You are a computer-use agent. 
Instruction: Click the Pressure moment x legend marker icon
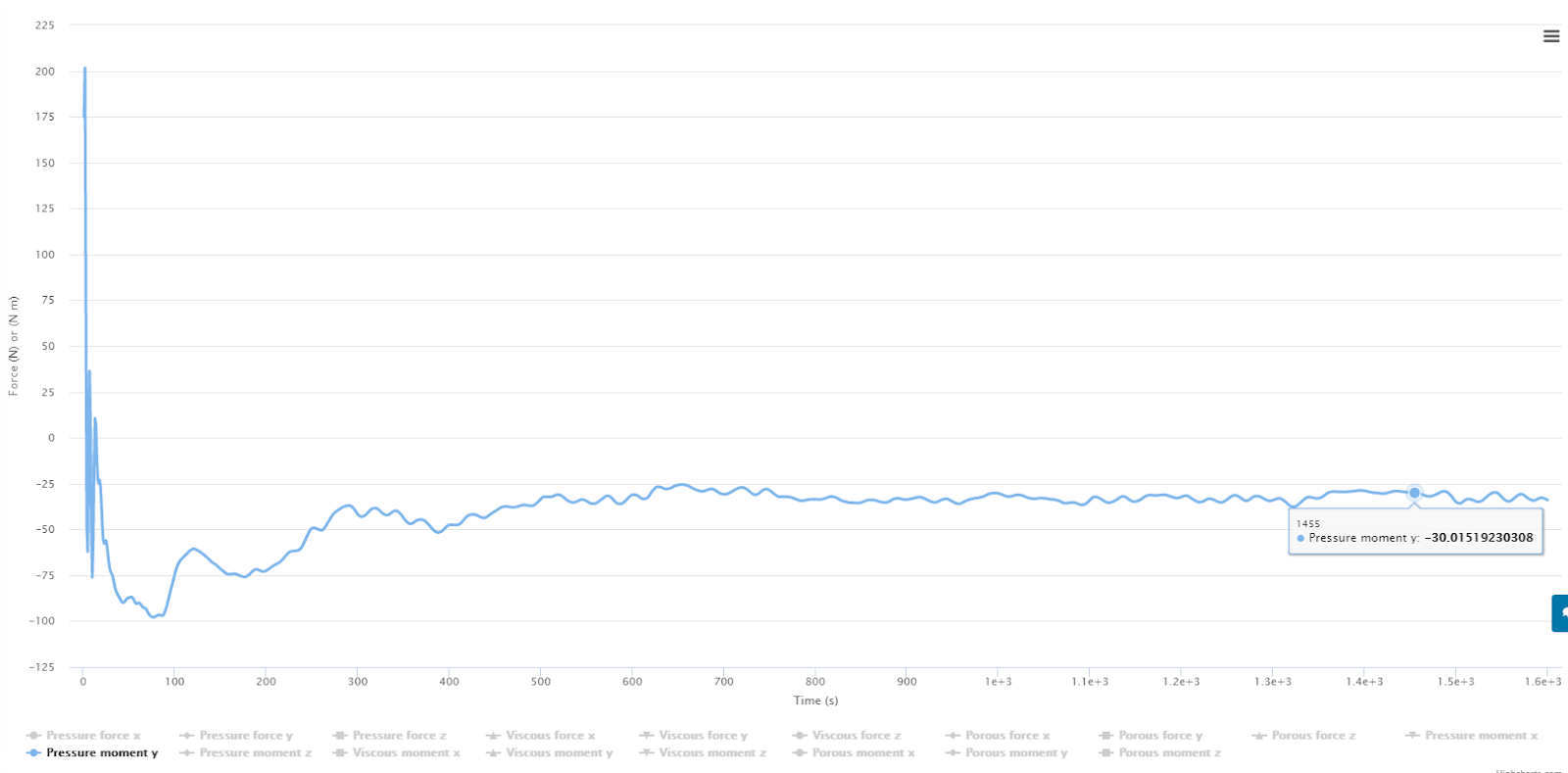[1413, 736]
